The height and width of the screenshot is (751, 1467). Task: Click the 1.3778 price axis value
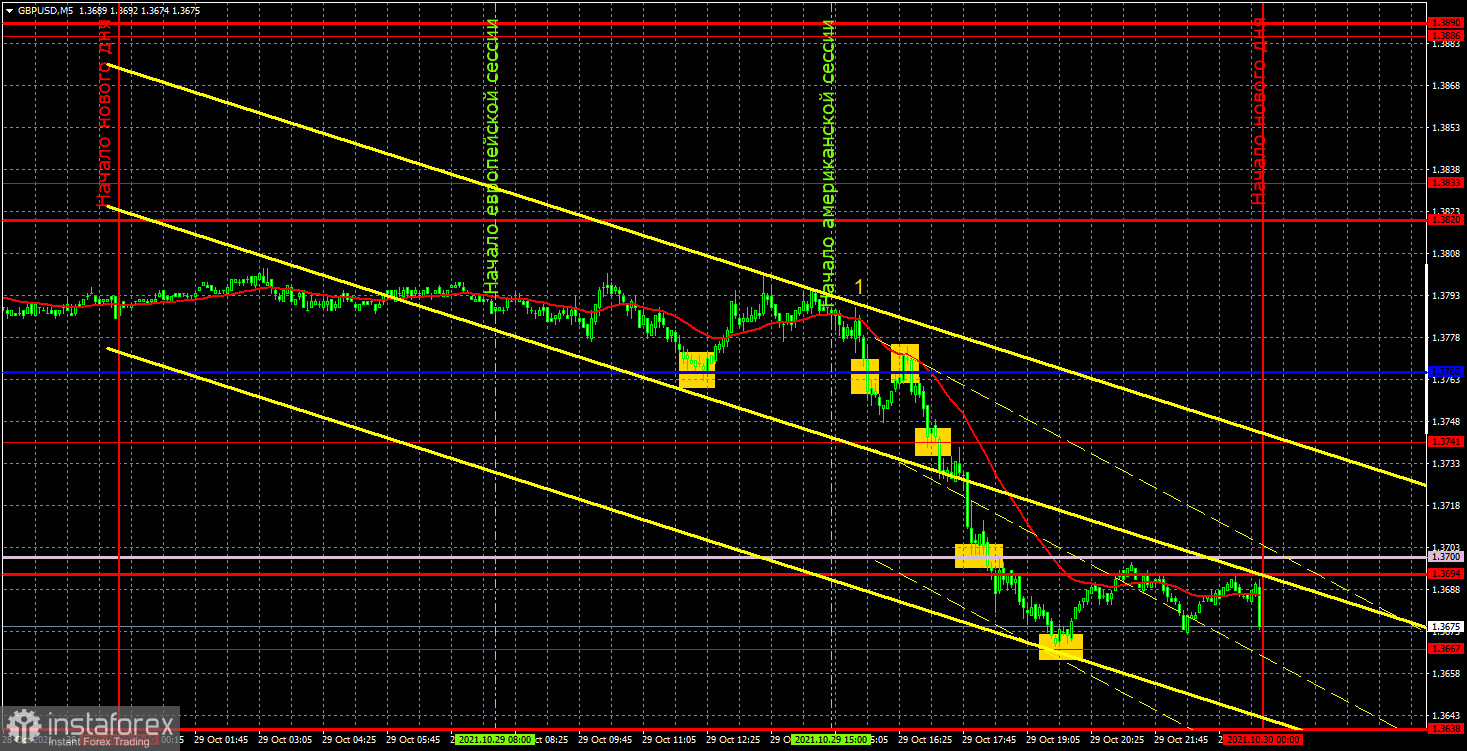click(x=1445, y=338)
